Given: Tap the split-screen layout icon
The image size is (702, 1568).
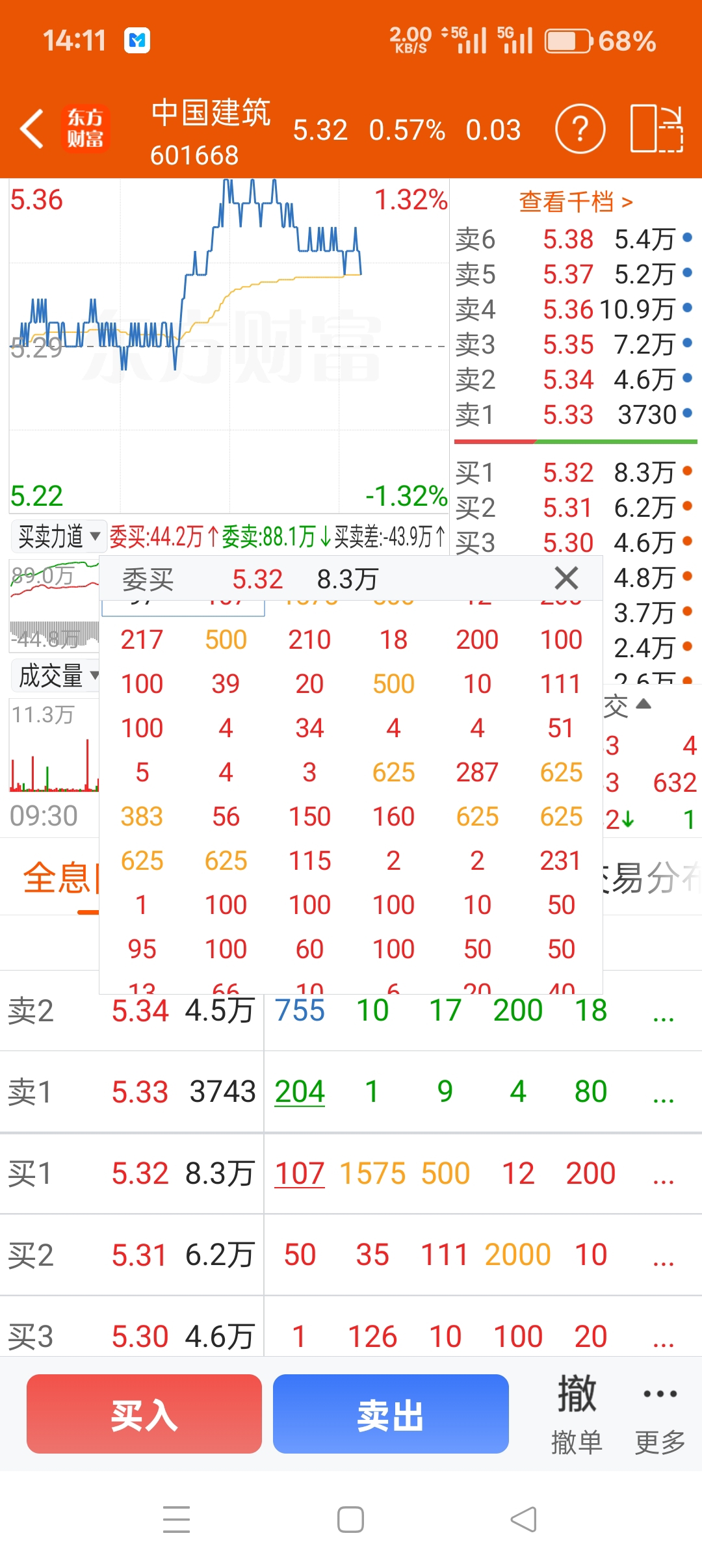Looking at the screenshot, I should coord(656,129).
